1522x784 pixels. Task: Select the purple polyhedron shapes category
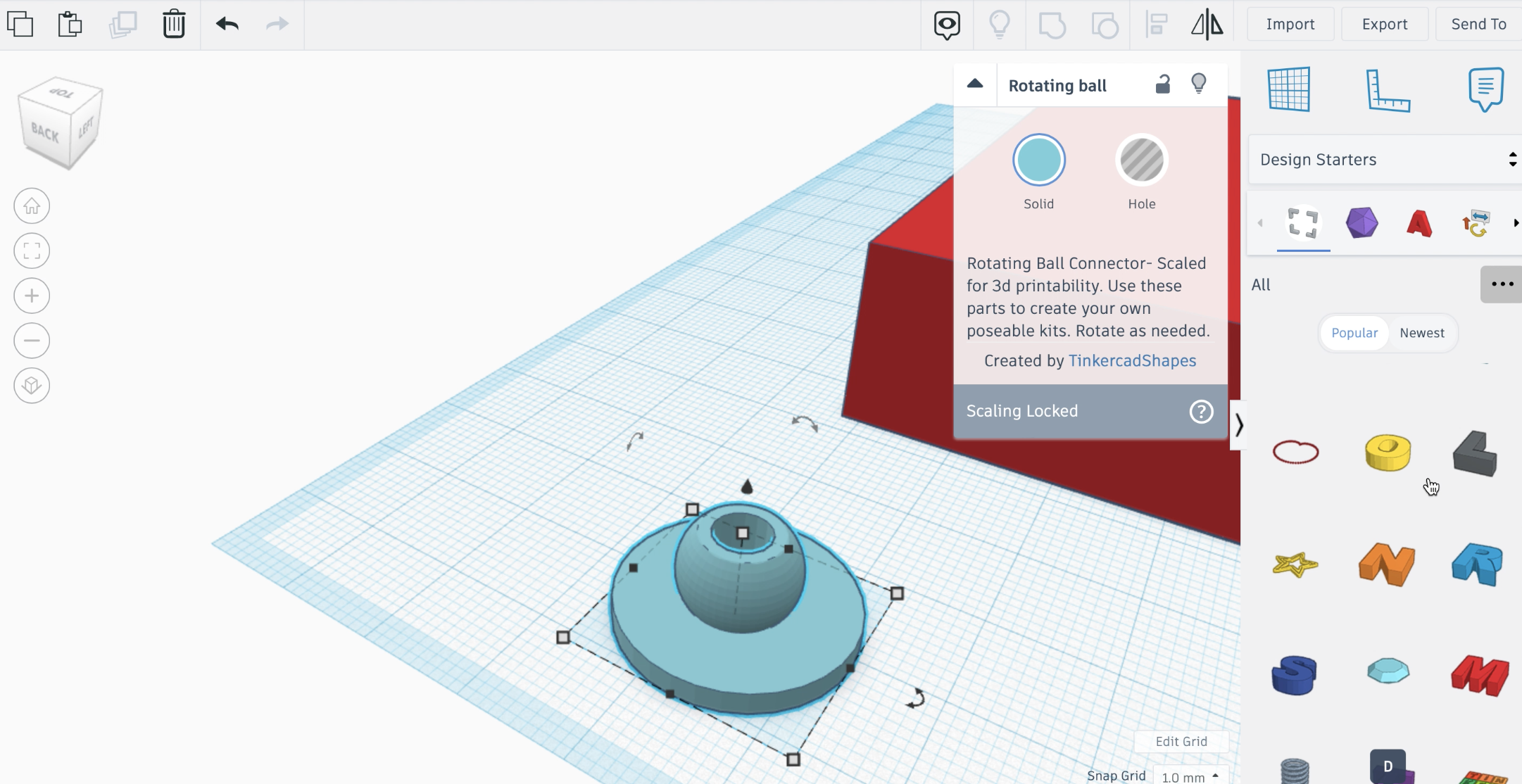[1361, 223]
